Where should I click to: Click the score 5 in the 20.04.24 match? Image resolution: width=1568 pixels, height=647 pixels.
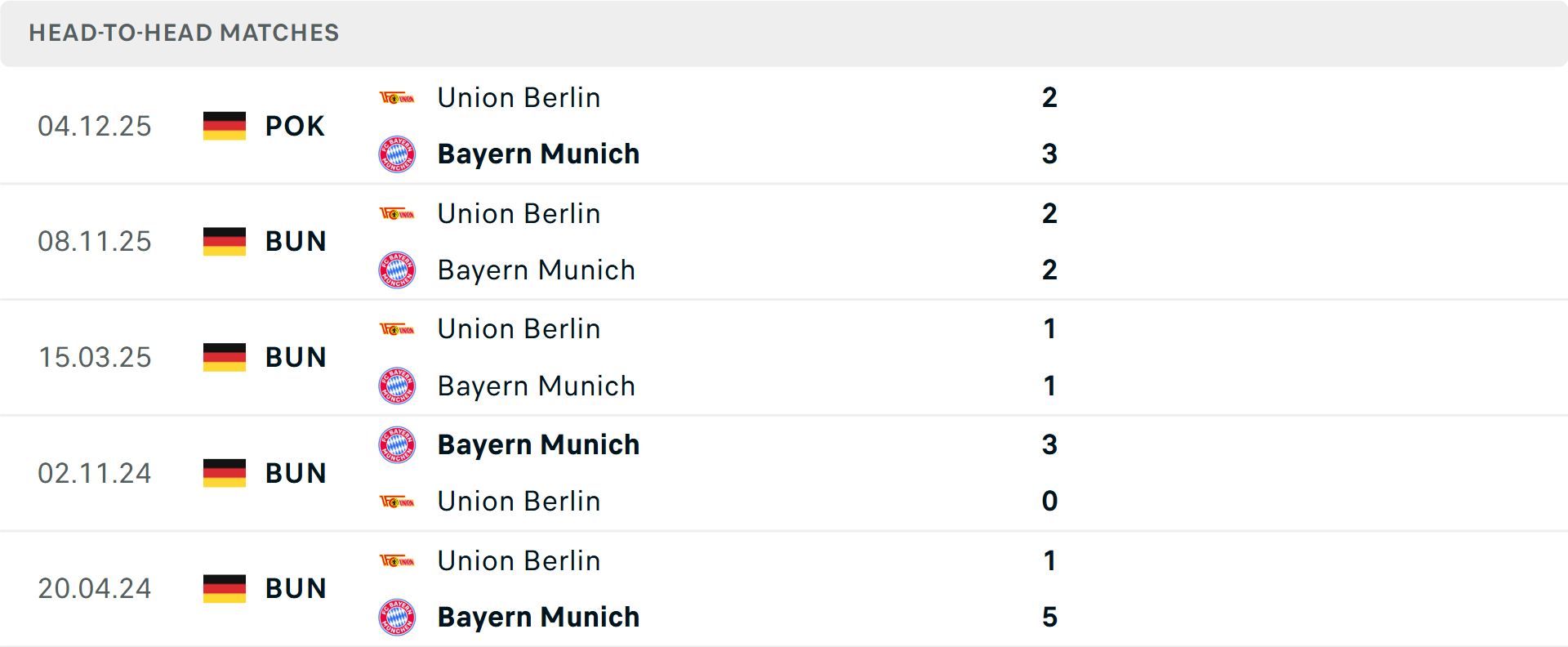1050,618
